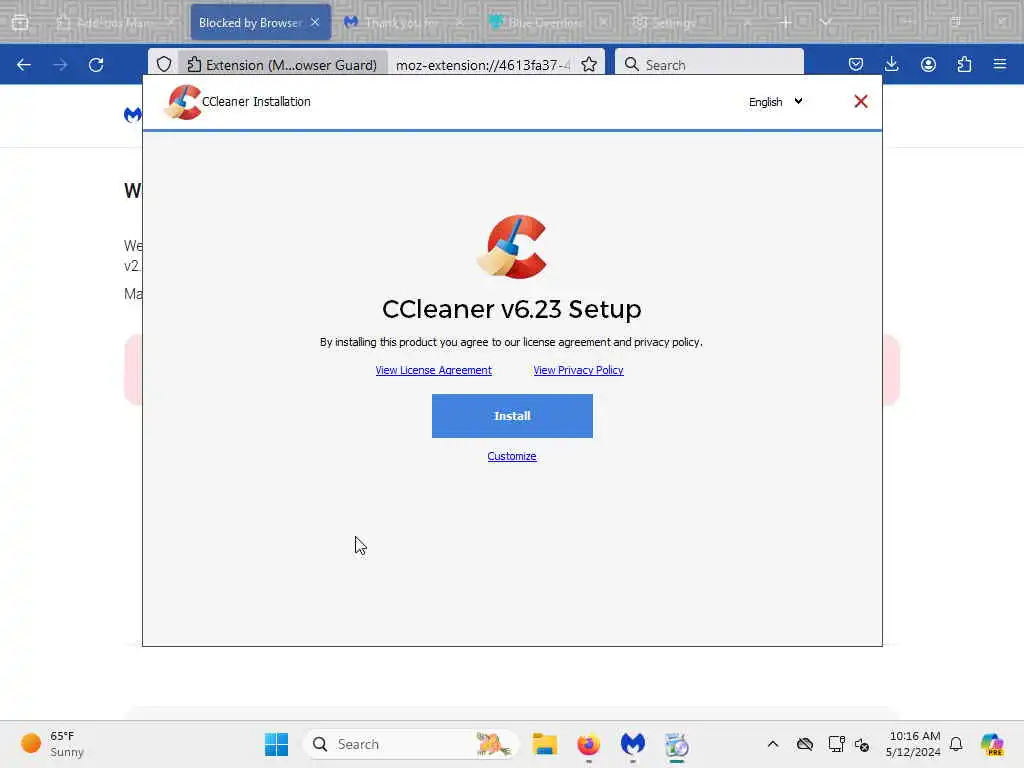Expand the English language dropdown
The image size is (1024, 768).
click(776, 102)
